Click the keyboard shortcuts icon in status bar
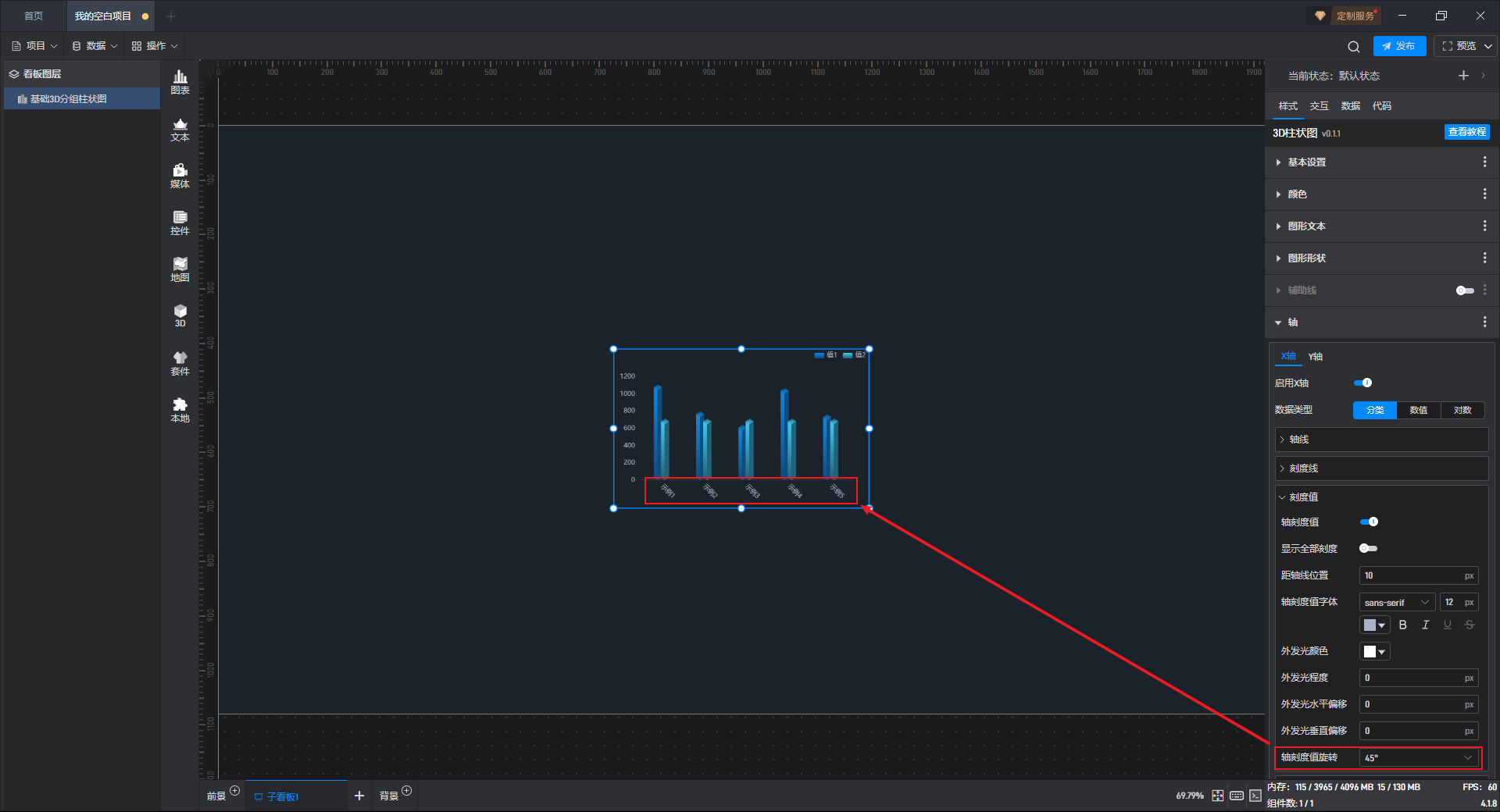 point(1237,796)
